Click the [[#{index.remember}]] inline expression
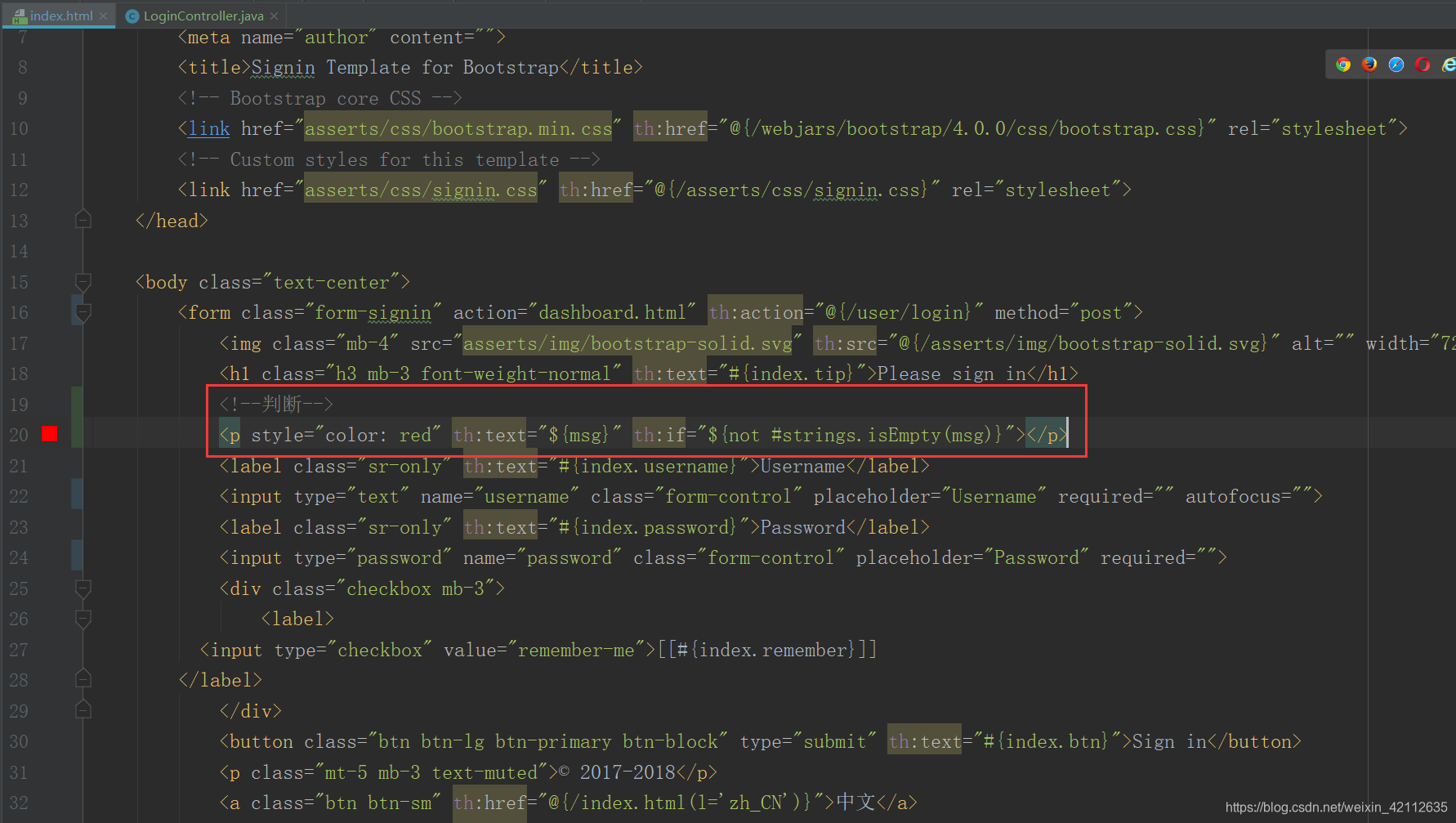This screenshot has width=1456, height=823. coord(766,650)
